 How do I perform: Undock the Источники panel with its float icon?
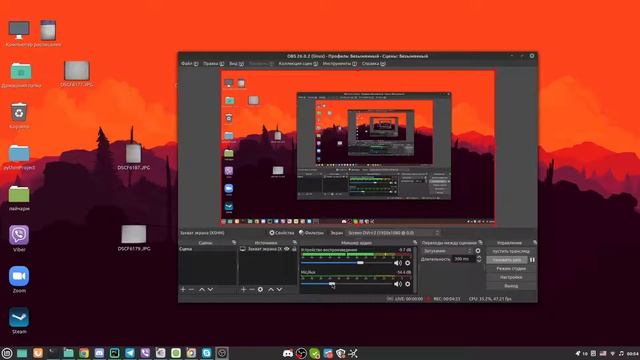click(295, 242)
